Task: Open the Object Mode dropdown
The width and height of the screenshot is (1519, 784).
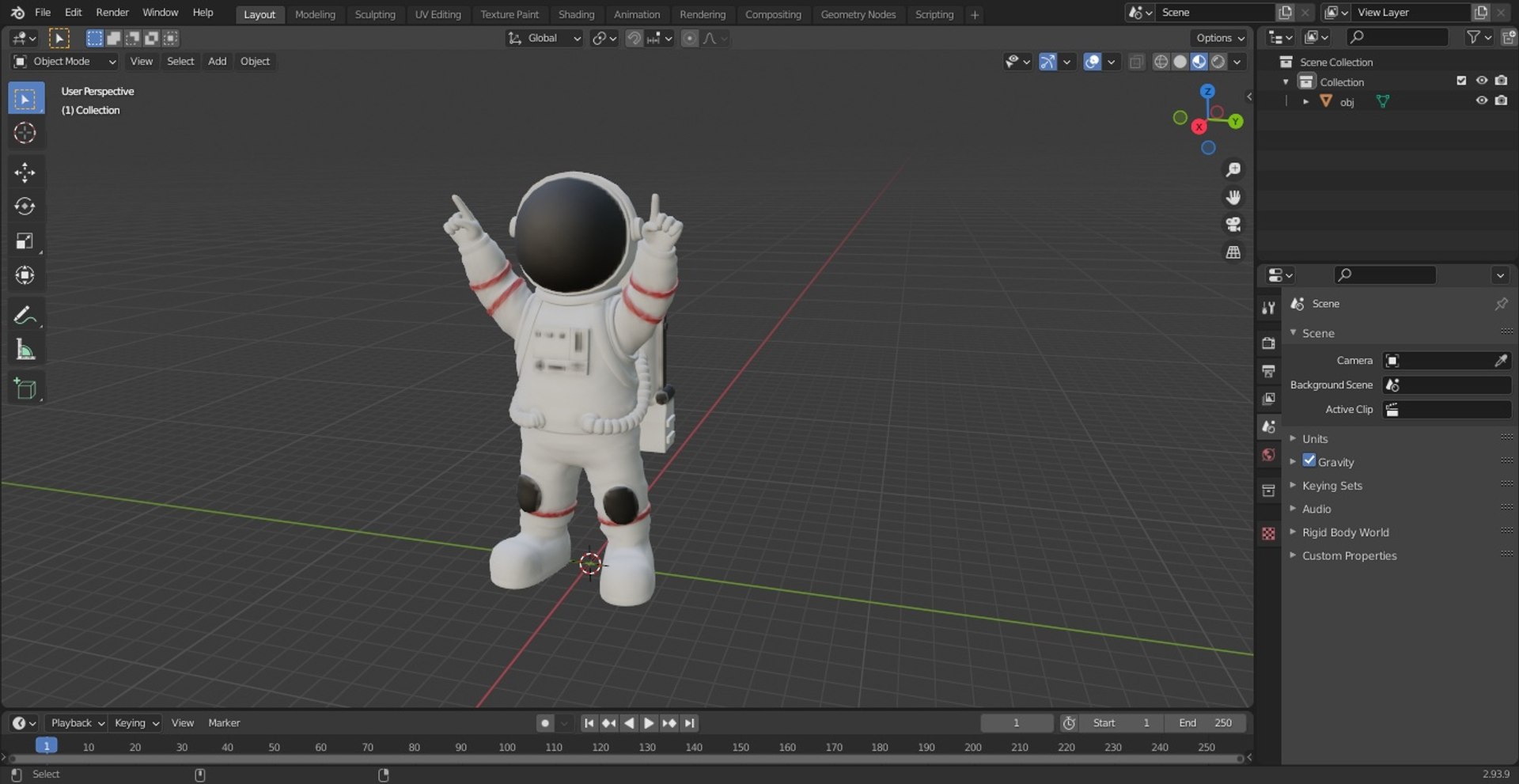Action: point(66,62)
